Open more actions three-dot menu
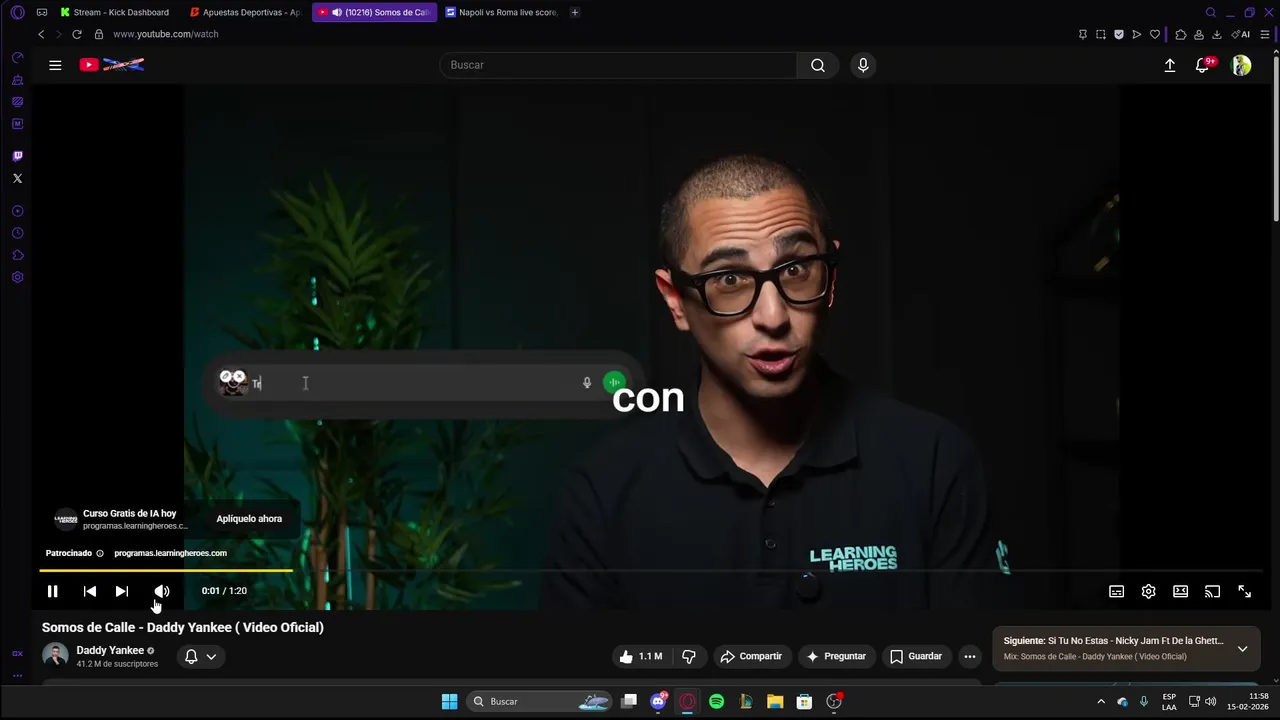 969,656
